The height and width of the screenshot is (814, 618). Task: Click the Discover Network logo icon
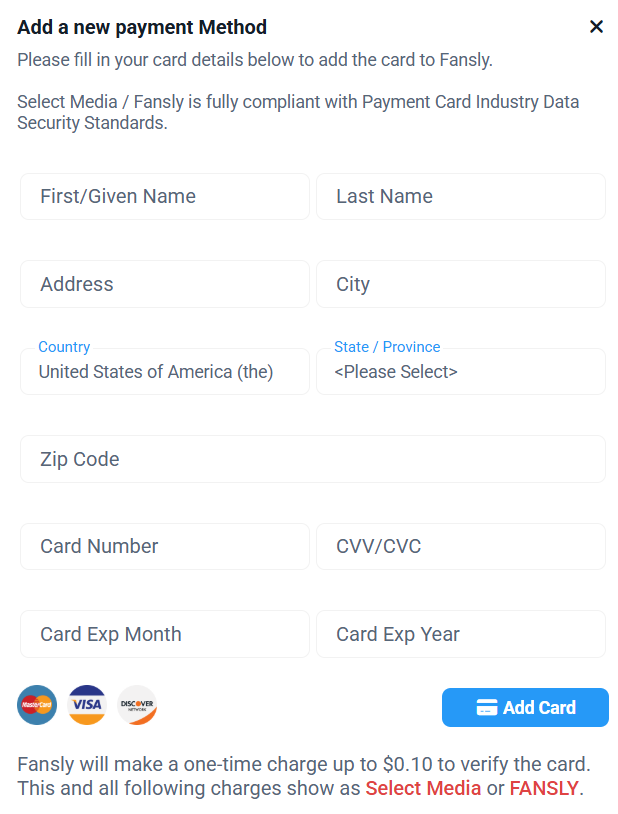tap(137, 705)
